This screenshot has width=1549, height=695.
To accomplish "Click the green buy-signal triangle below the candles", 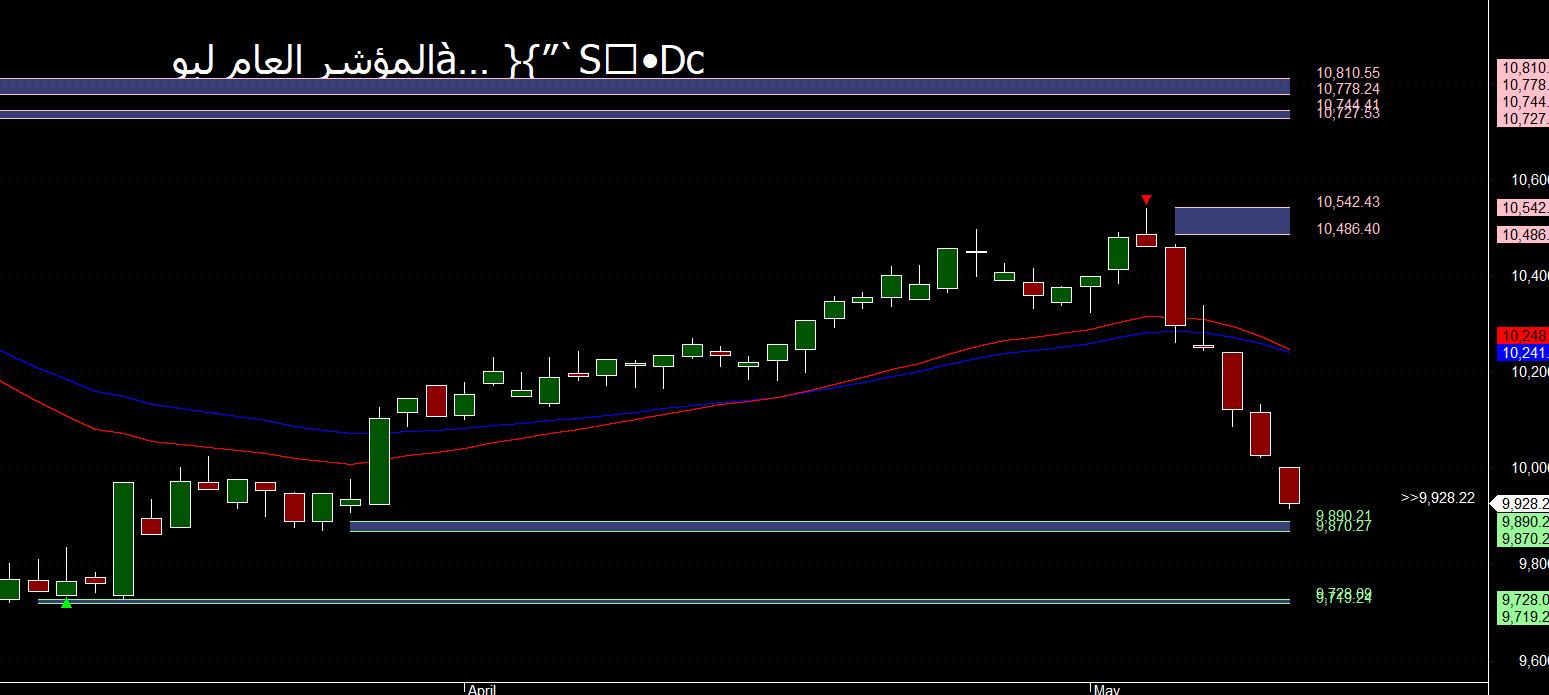I will pyautogui.click(x=66, y=603).
